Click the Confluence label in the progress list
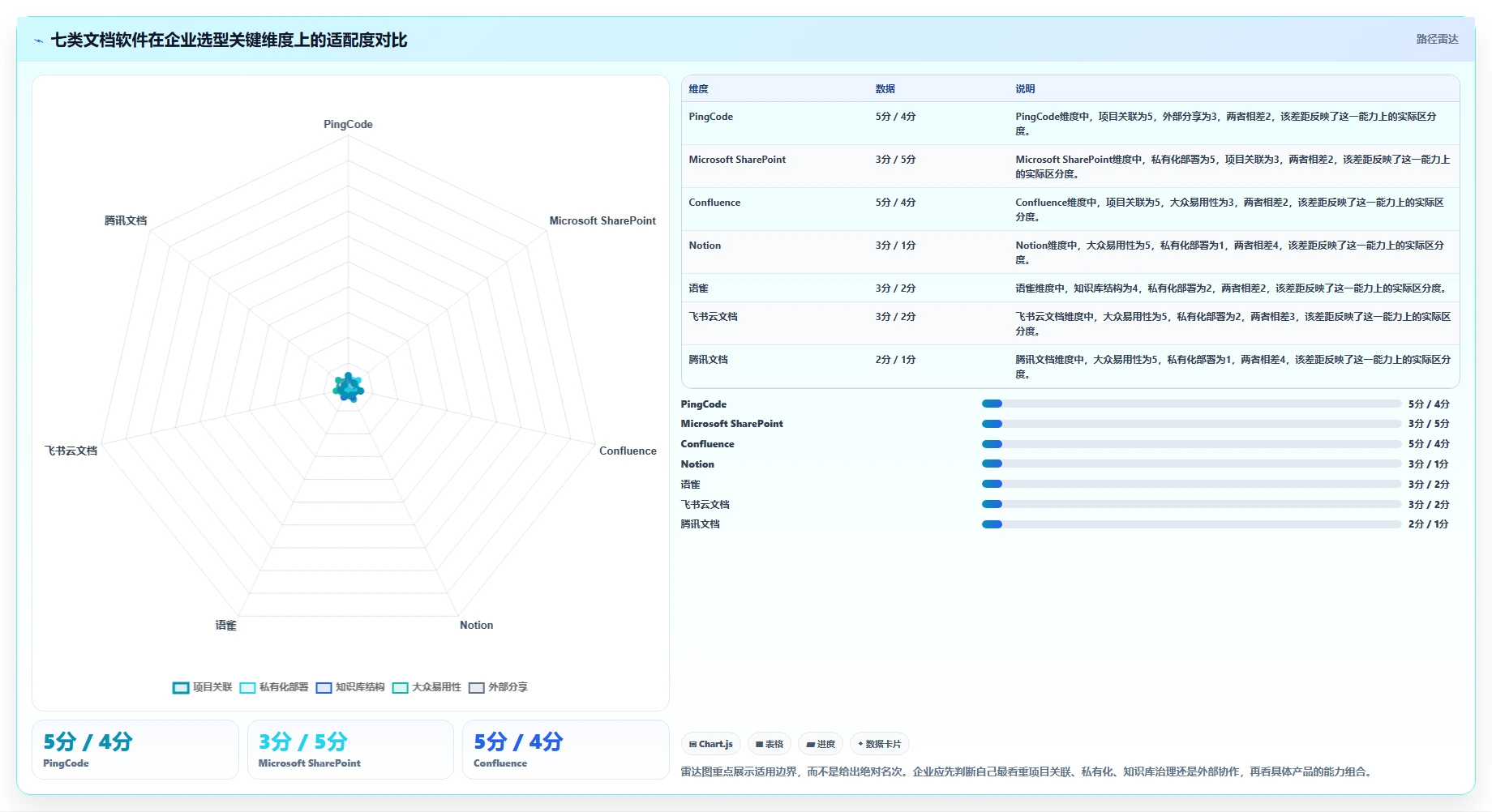 [x=707, y=444]
